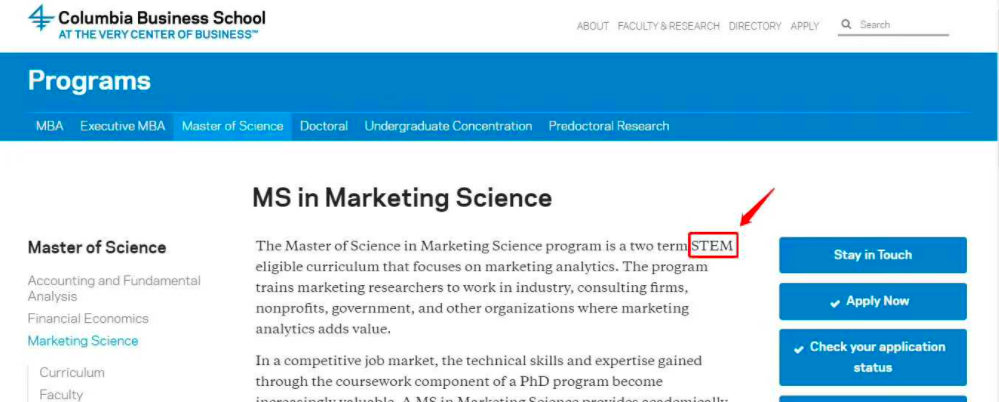Open the Financial Economics sidebar link
This screenshot has width=999, height=402.
[x=88, y=319]
